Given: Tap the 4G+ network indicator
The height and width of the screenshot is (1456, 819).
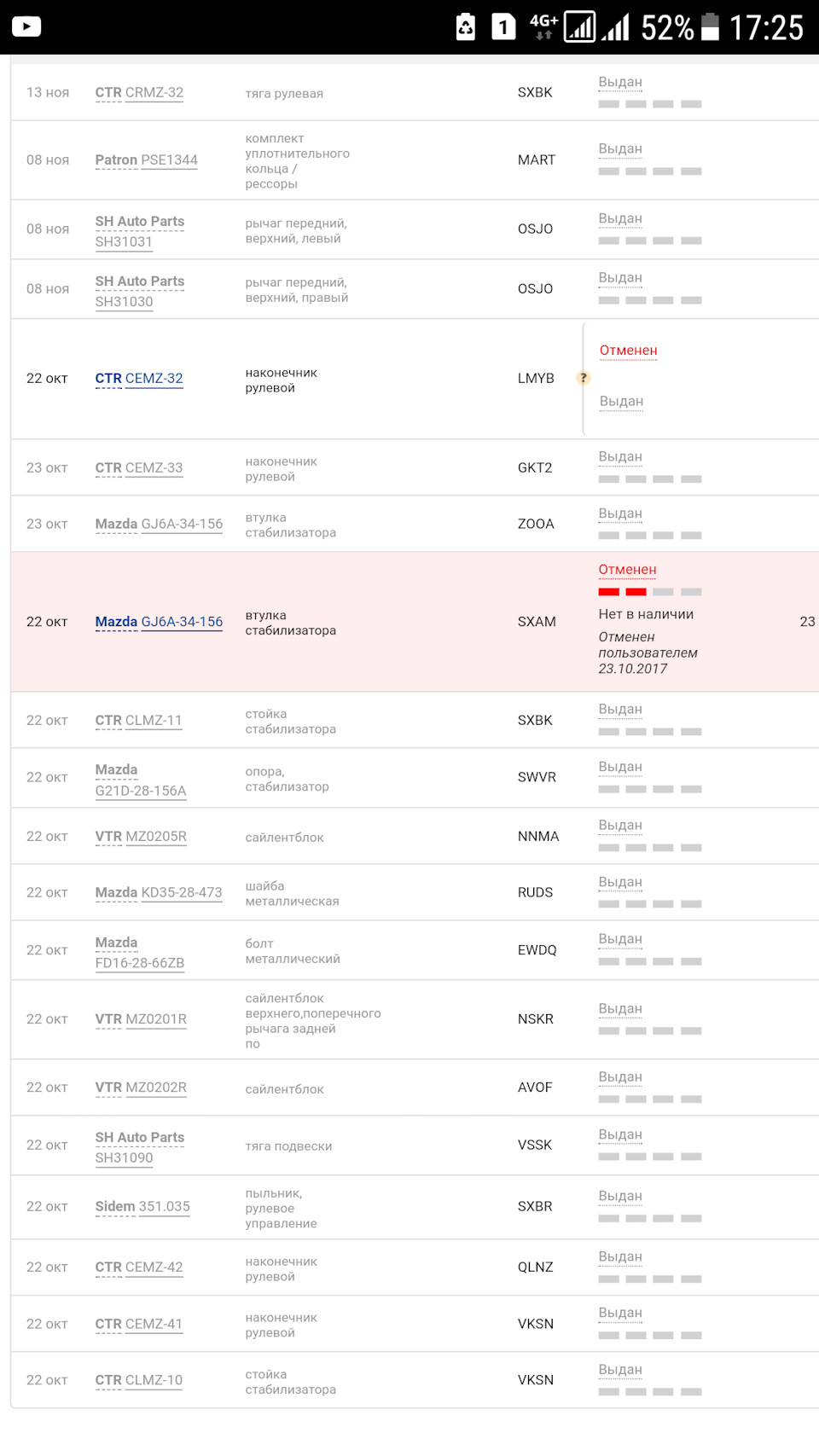Looking at the screenshot, I should tap(543, 27).
